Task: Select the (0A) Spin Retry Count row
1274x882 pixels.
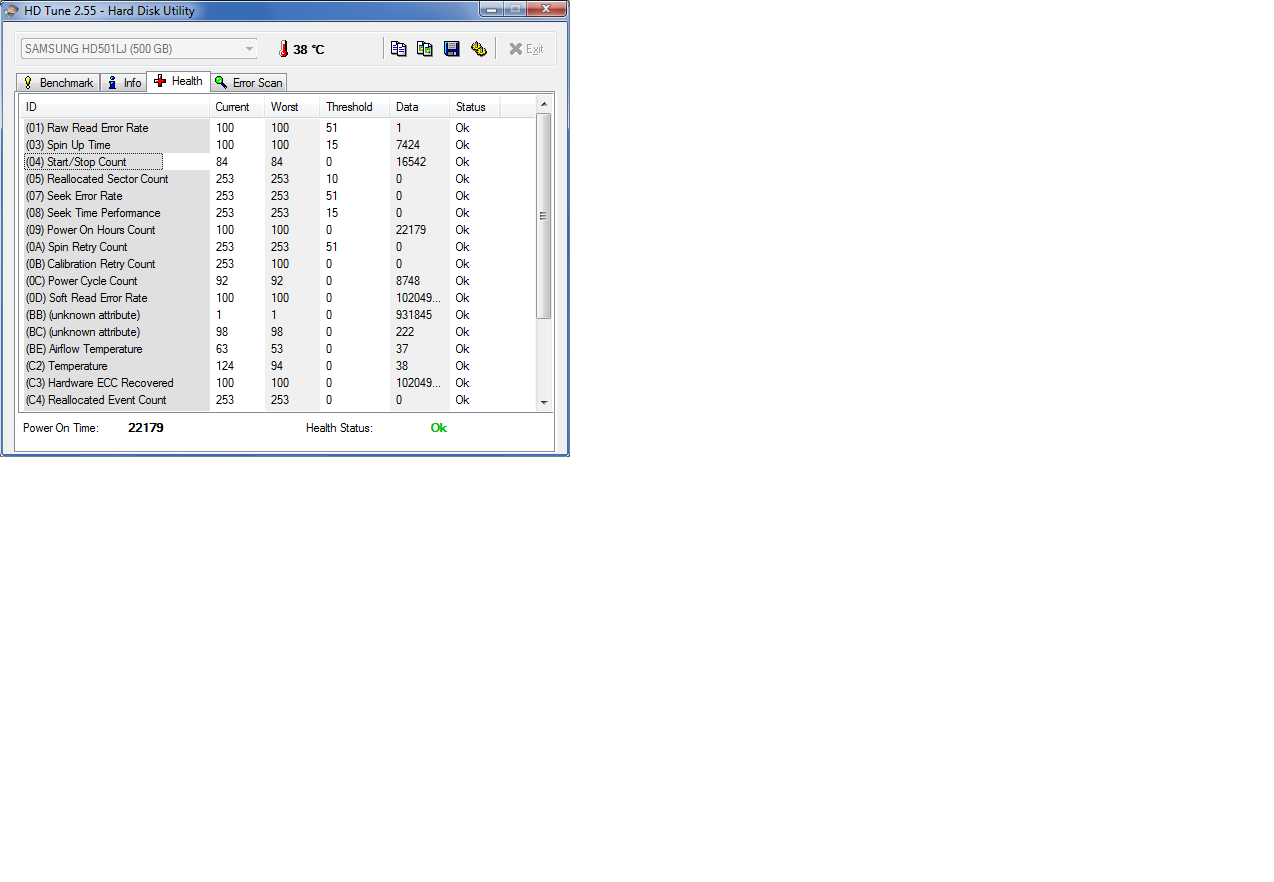Action: point(279,247)
